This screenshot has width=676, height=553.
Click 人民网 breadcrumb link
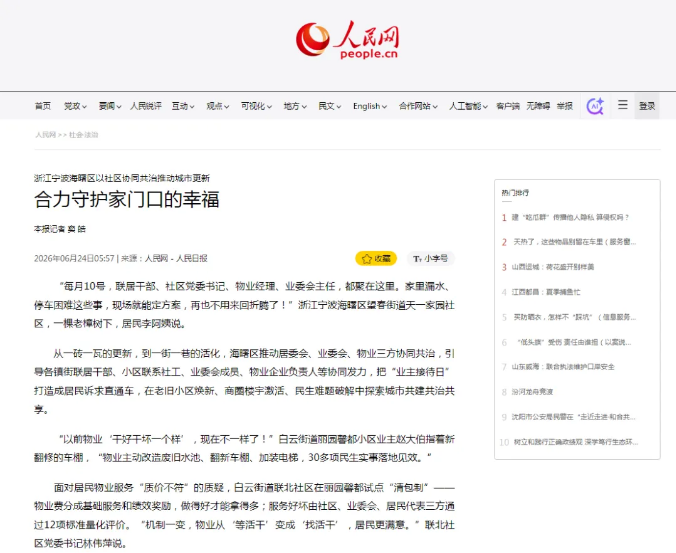(45, 135)
